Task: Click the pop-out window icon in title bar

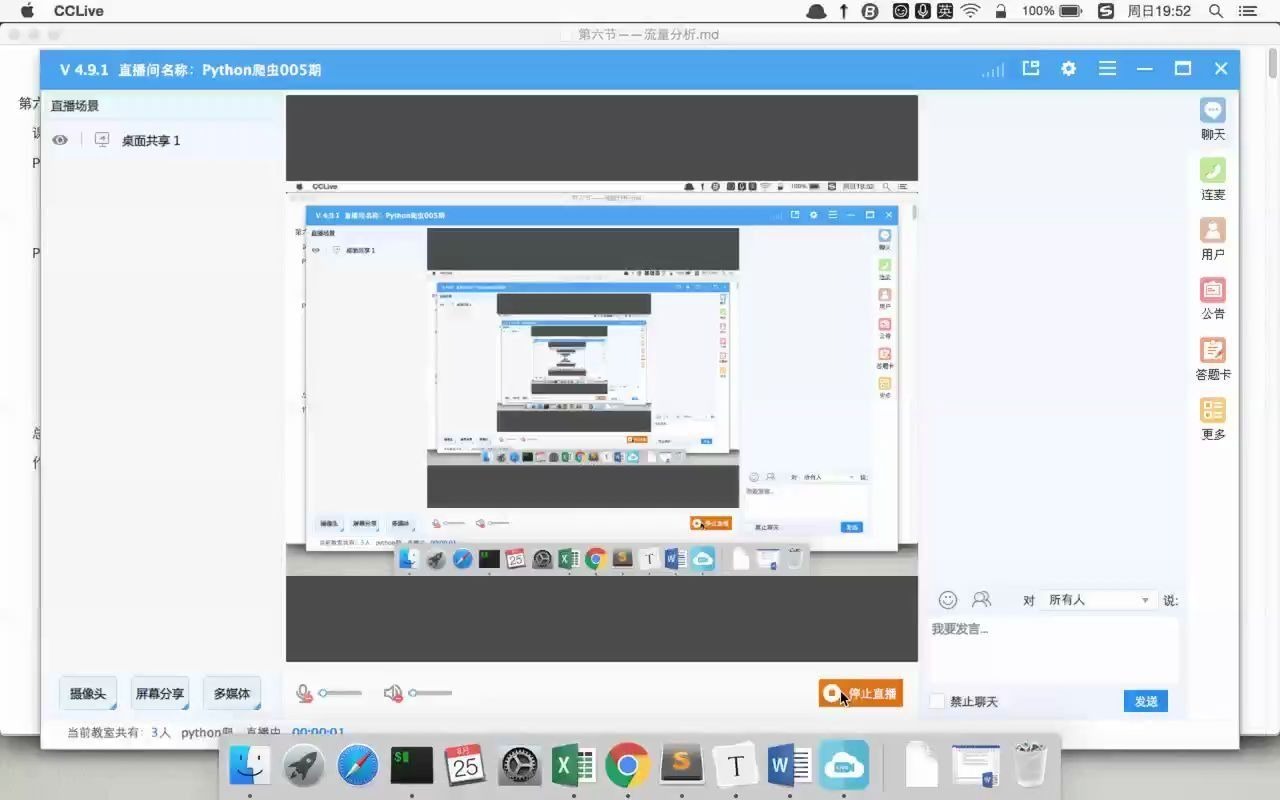Action: pos(1031,68)
